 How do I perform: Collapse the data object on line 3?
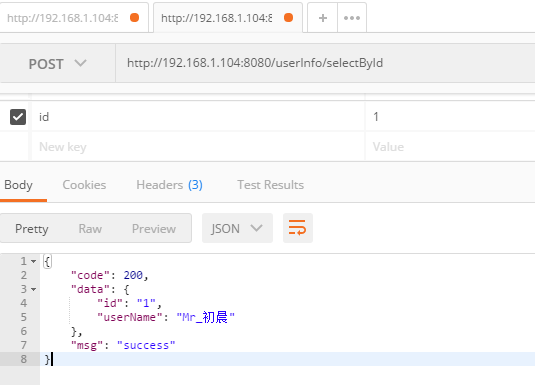[x=33, y=289]
